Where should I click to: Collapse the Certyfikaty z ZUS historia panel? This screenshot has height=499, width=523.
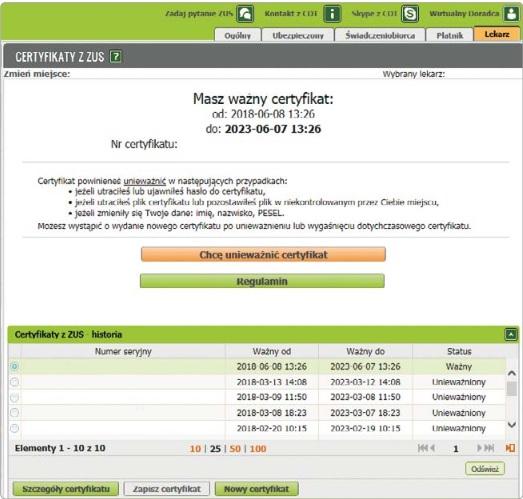(x=511, y=334)
